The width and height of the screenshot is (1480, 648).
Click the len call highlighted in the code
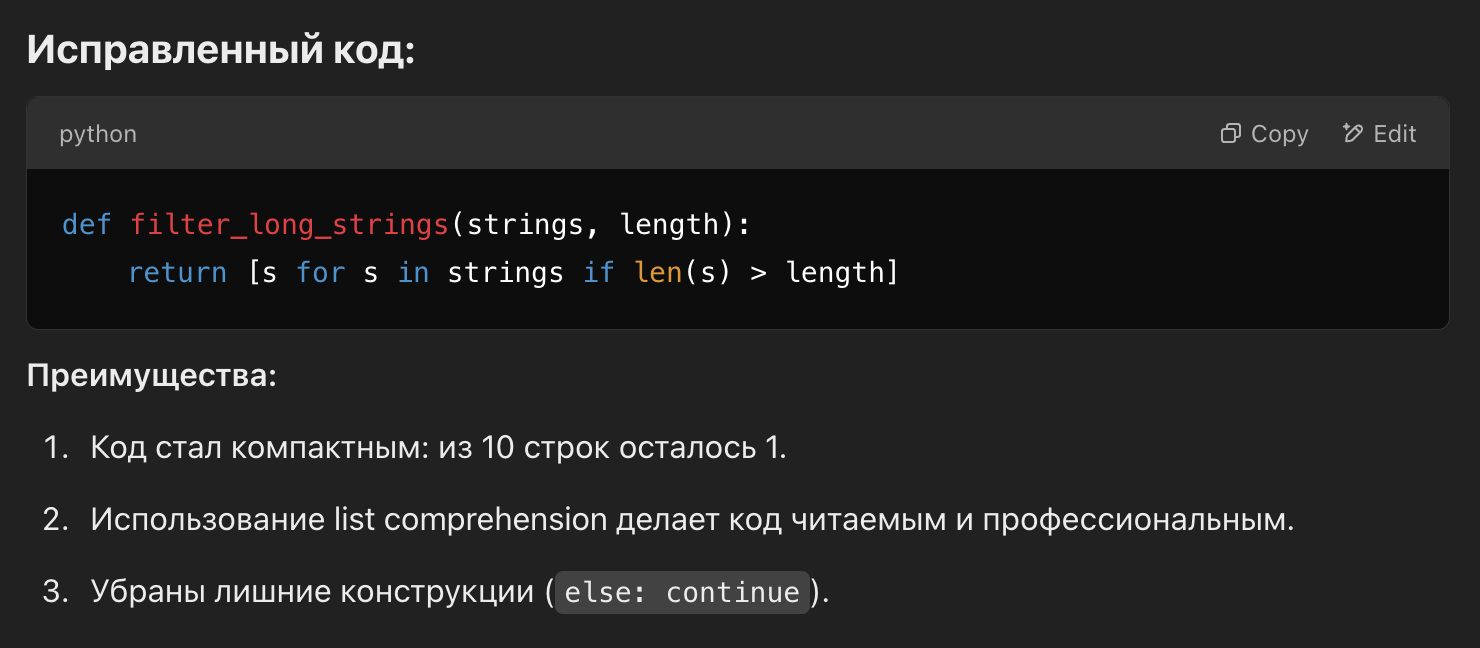659,272
